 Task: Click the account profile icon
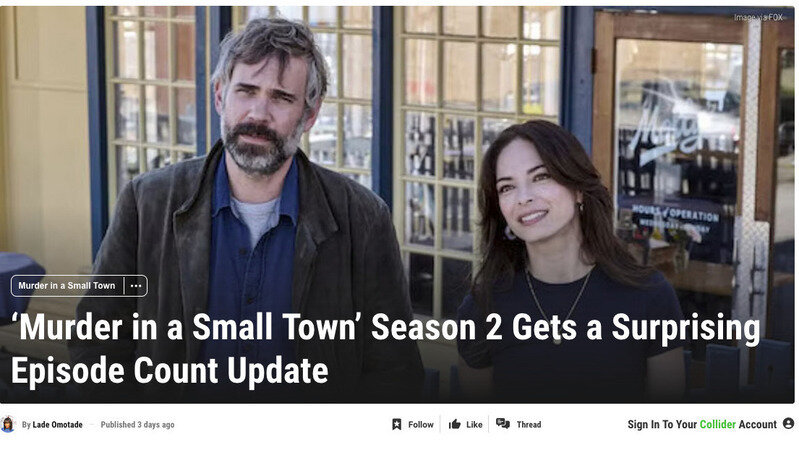788,423
